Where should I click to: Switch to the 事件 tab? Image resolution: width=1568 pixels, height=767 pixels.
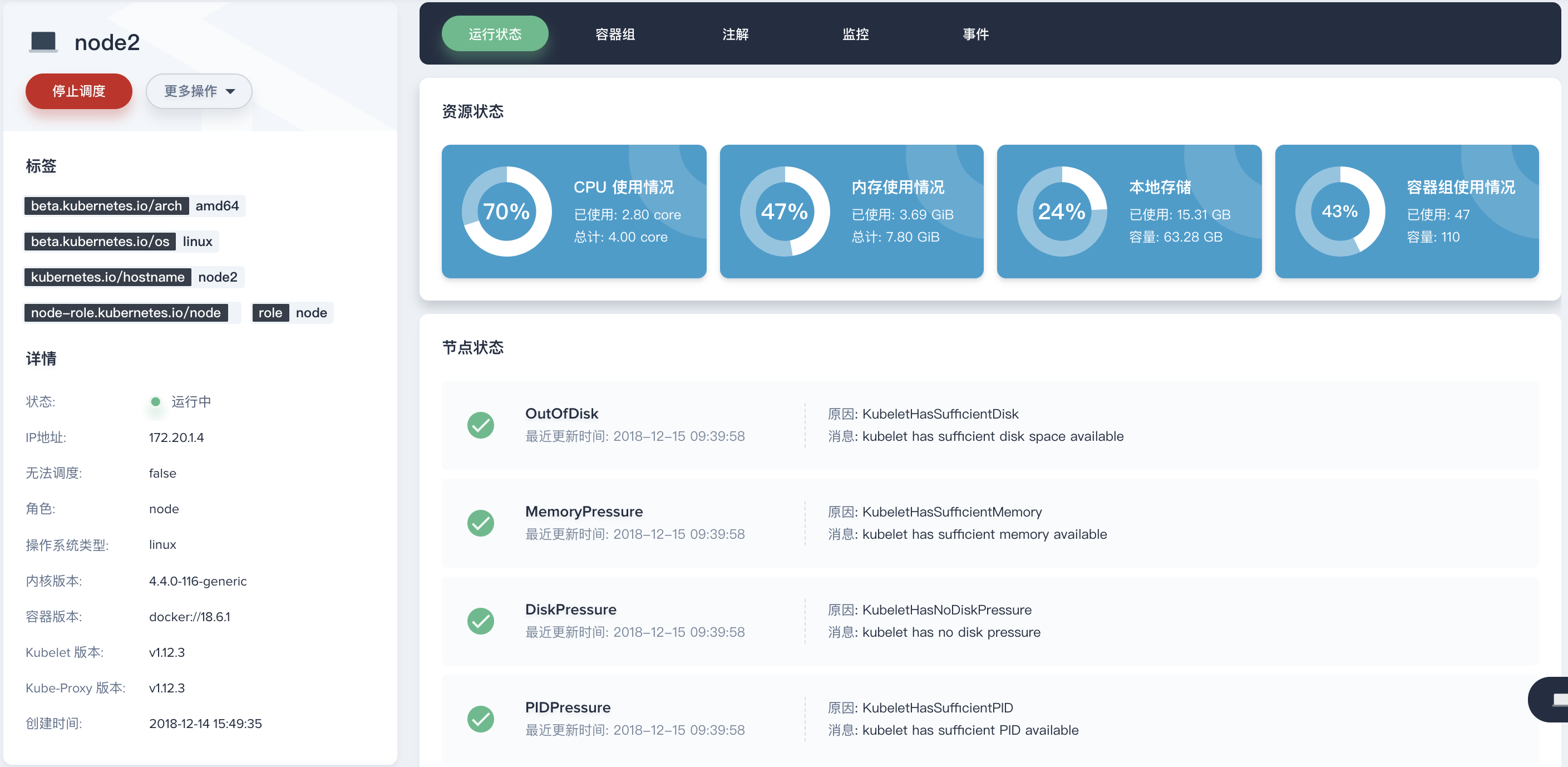coord(975,34)
